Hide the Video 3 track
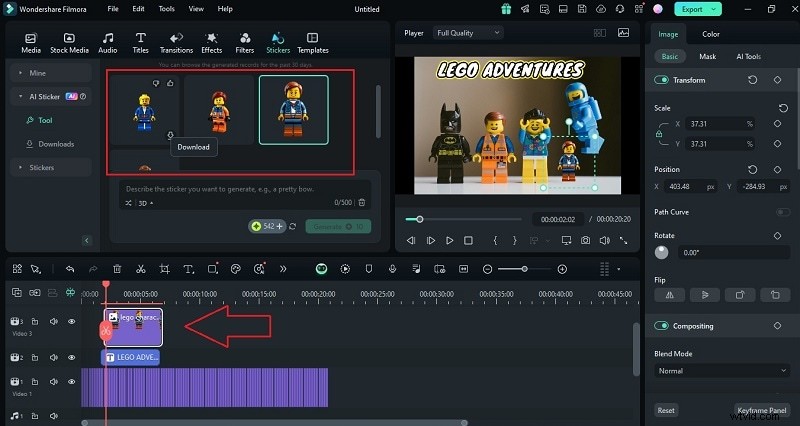Viewport: 800px width, 426px height. point(71,321)
